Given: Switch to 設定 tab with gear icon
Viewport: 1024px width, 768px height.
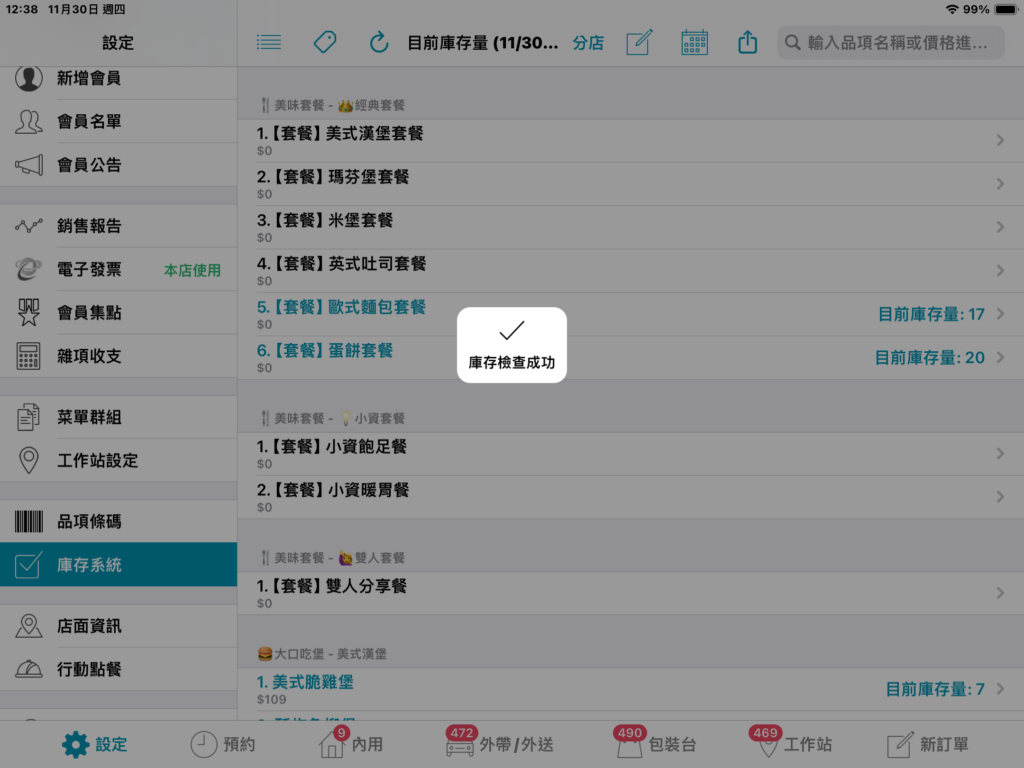Looking at the screenshot, I should (95, 744).
